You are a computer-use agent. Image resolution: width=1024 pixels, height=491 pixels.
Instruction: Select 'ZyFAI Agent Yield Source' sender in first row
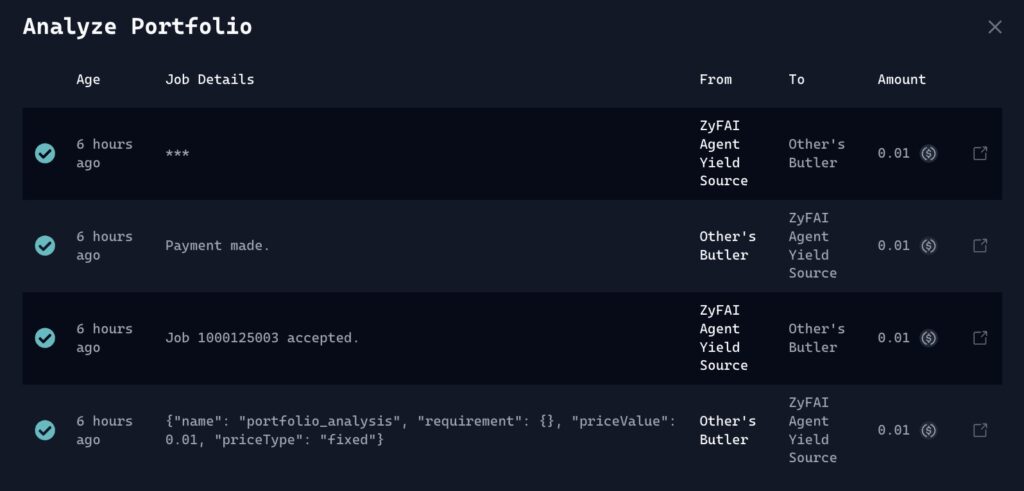(x=723, y=153)
